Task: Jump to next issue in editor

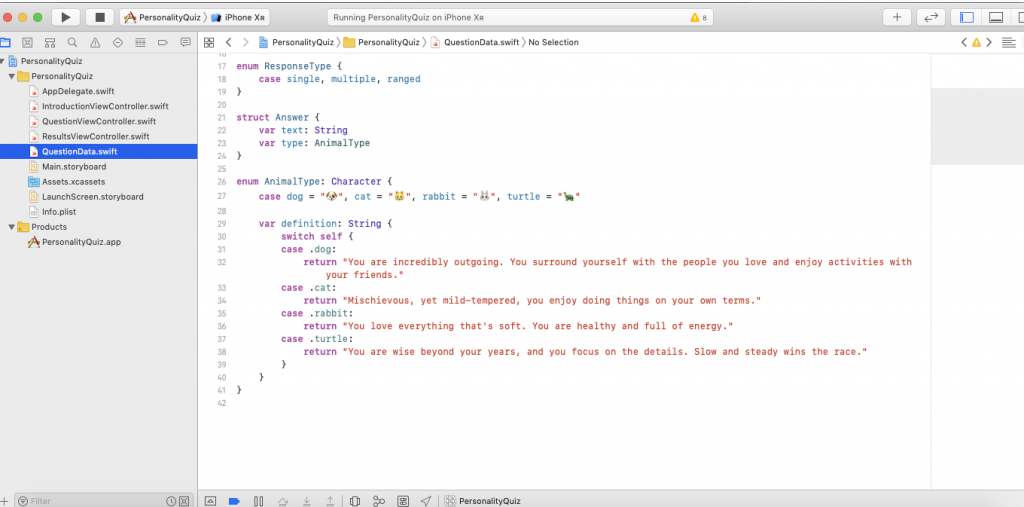Action: 989,42
